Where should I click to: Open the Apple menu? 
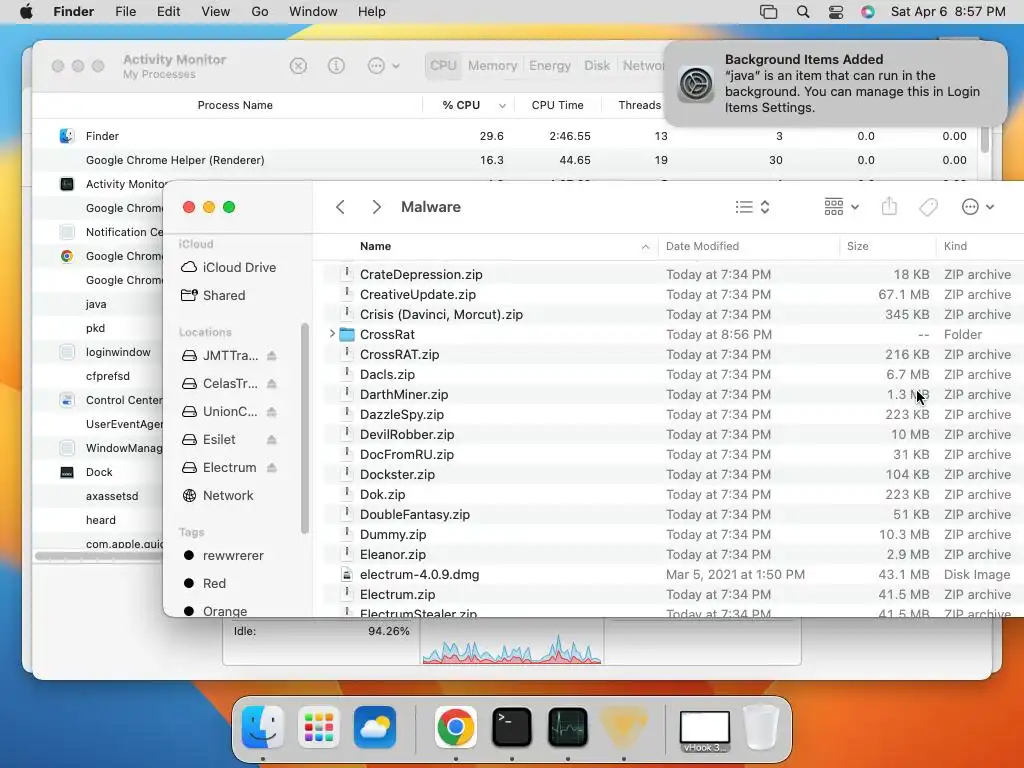[26, 12]
